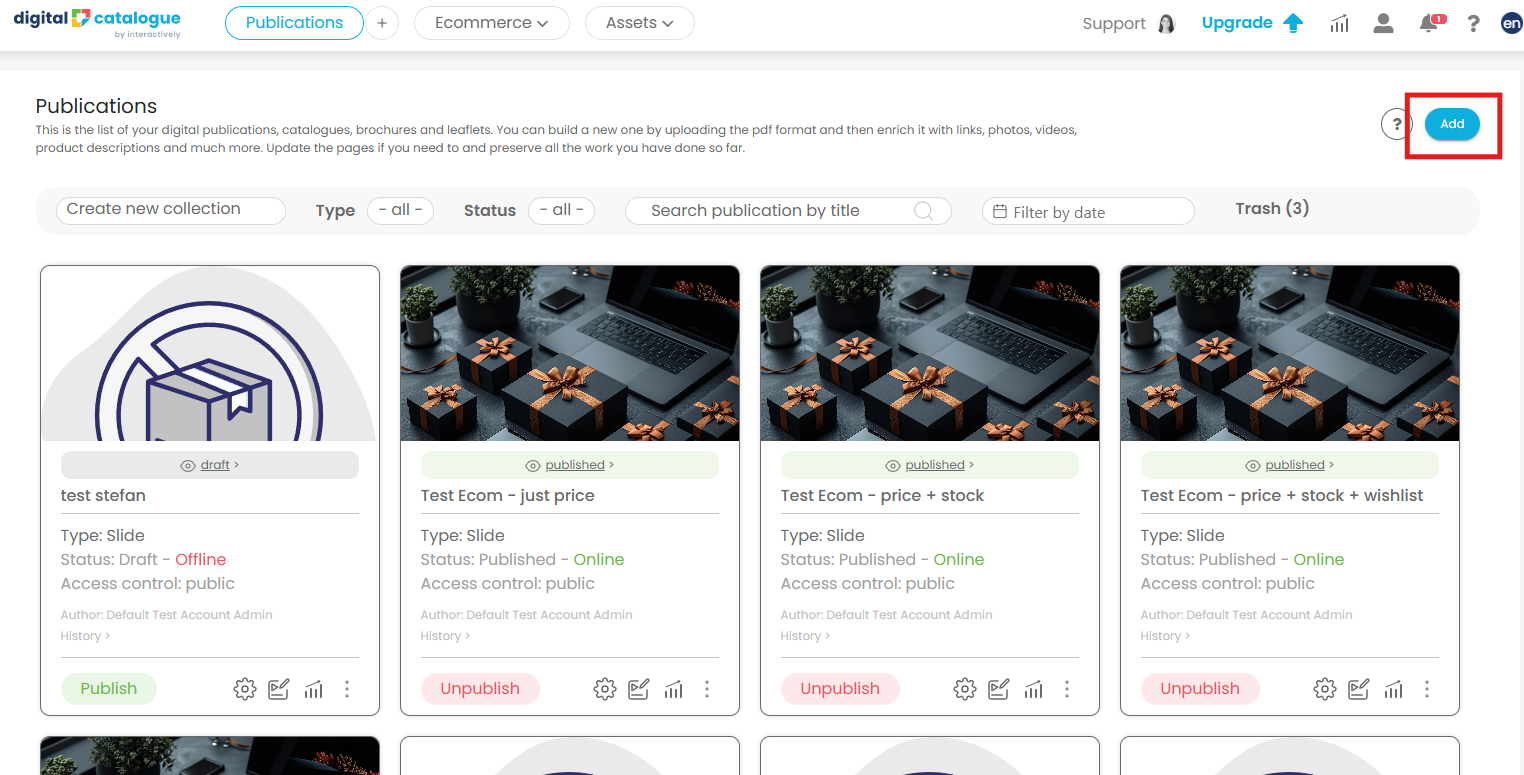
Task: Open editor icon on Test Ecom - just price
Action: 639,689
